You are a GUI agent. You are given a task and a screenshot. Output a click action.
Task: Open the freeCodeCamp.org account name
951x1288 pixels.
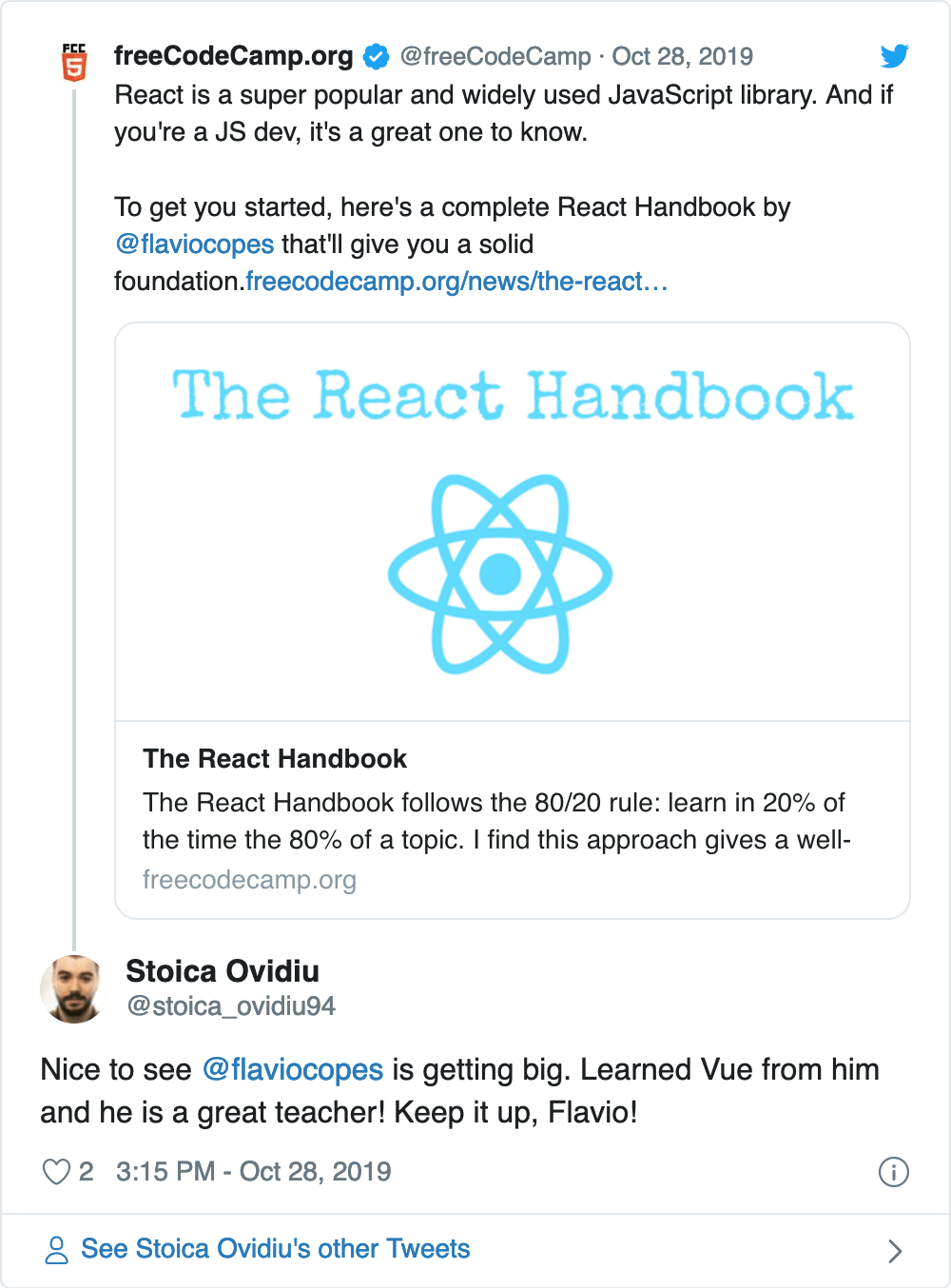coord(233,56)
